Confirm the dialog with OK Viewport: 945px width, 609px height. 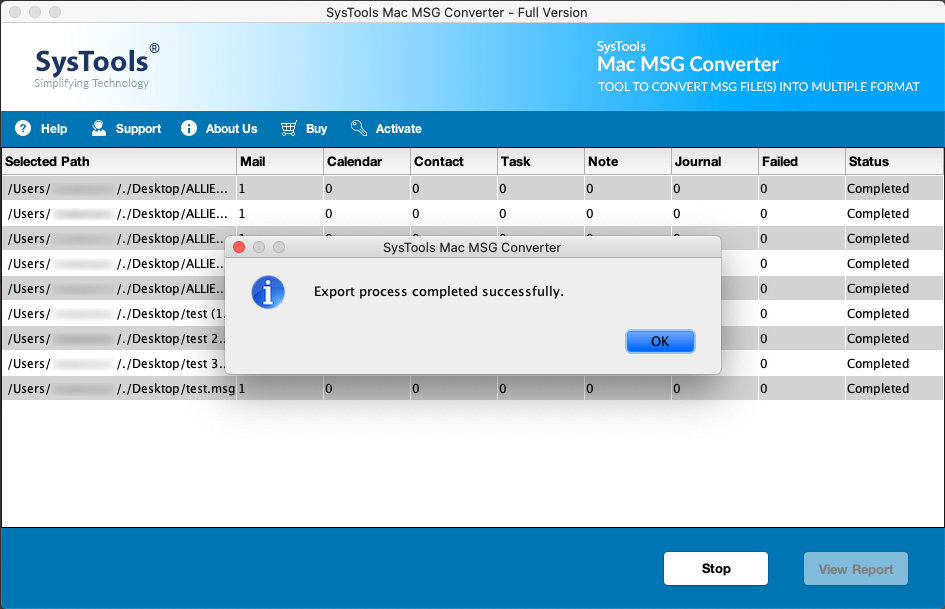[660, 341]
